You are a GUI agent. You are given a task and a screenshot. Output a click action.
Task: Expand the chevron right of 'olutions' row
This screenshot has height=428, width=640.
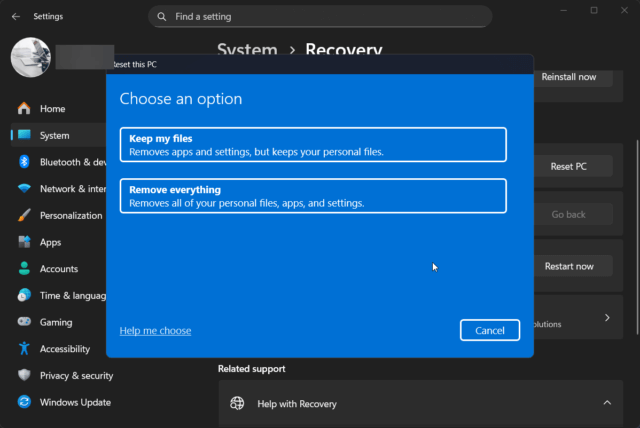click(607, 317)
